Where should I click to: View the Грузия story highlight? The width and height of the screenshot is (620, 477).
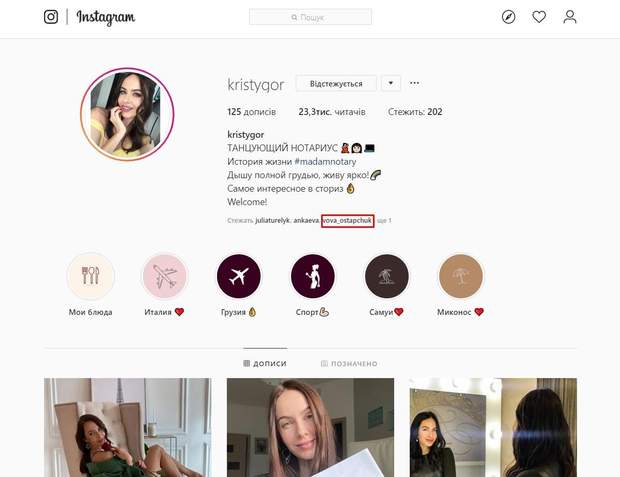click(238, 276)
